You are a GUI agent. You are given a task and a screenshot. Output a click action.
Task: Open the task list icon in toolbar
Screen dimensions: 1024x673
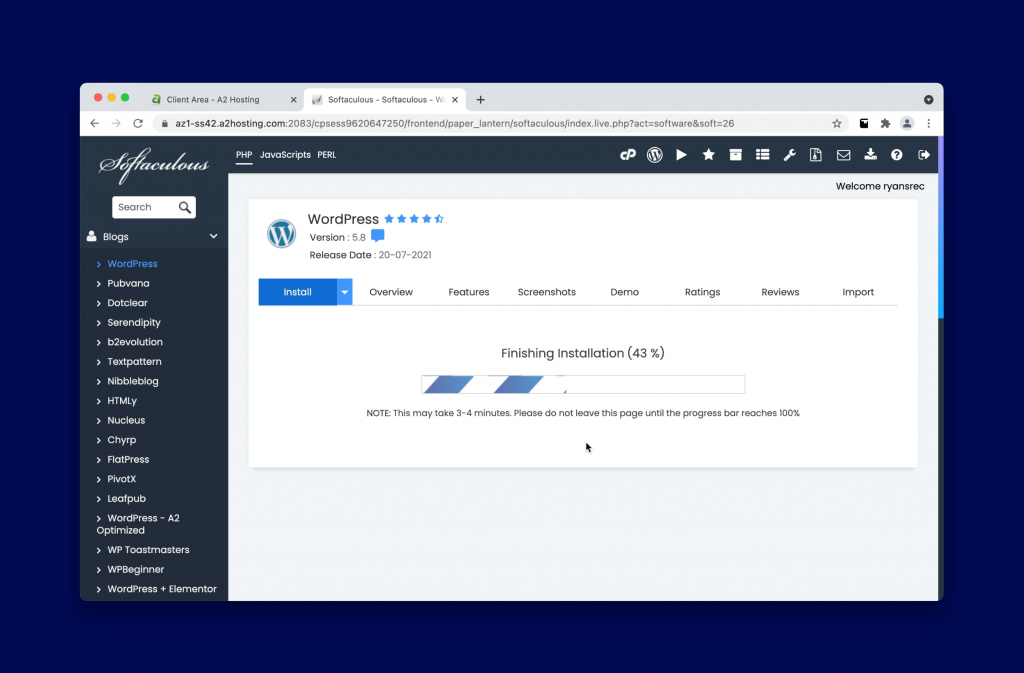[762, 155]
